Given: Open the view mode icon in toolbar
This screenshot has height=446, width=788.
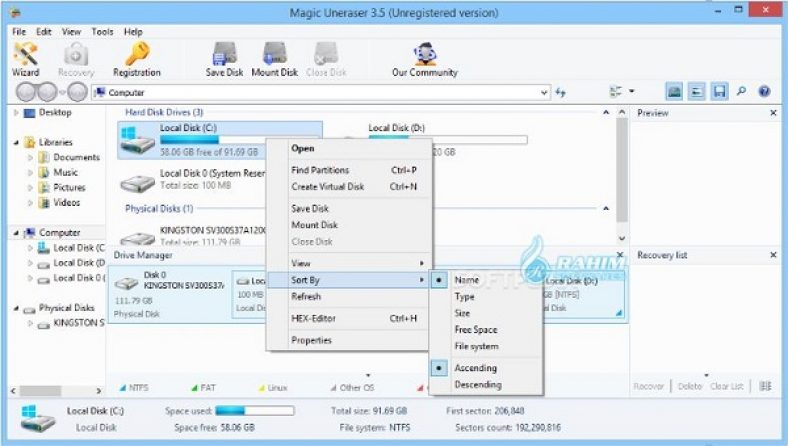Looking at the screenshot, I should 616,92.
